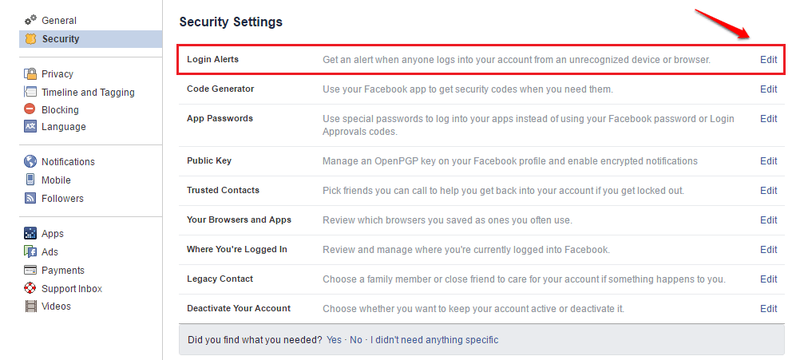Image resolution: width=800 pixels, height=360 pixels.
Task: Open Mobile settings
Action: [56, 180]
